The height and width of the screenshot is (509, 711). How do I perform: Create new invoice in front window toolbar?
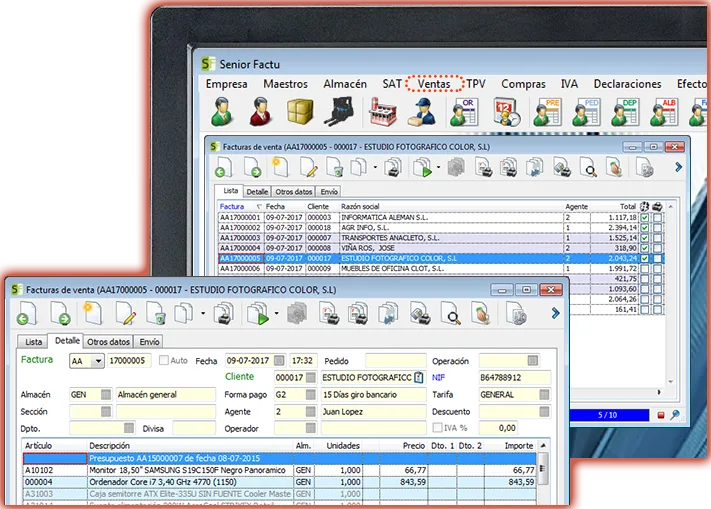(x=92, y=313)
